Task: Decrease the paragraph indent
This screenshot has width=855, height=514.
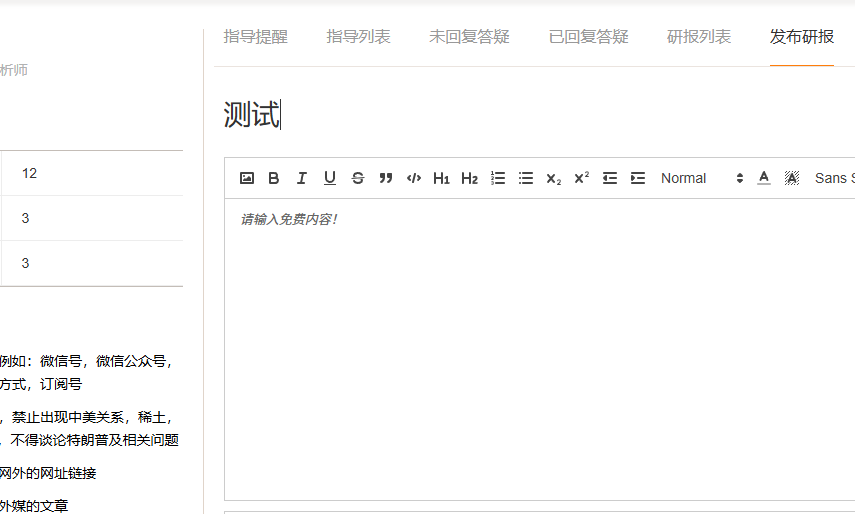Action: point(609,178)
